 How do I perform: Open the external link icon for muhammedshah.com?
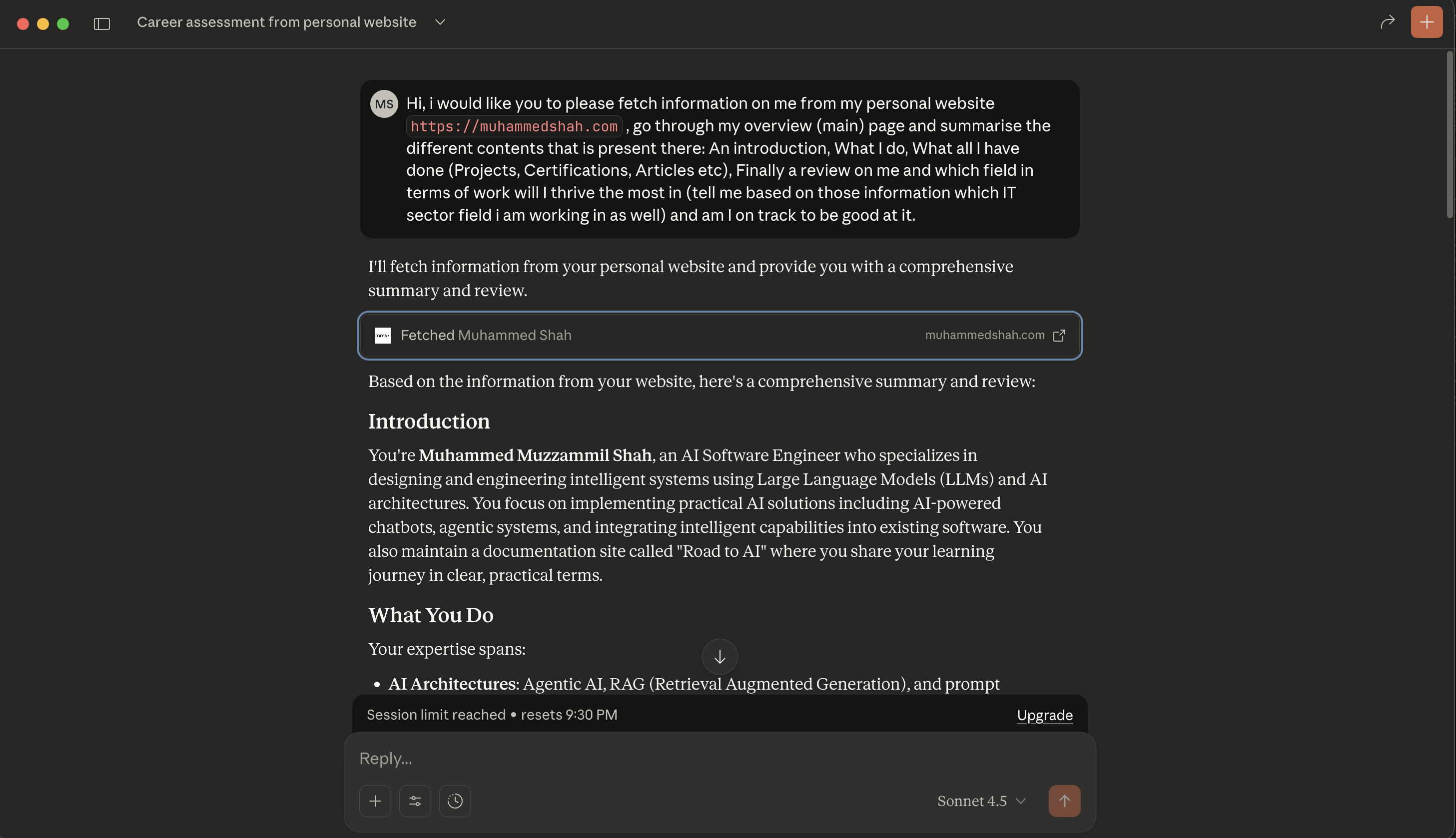tap(1059, 336)
